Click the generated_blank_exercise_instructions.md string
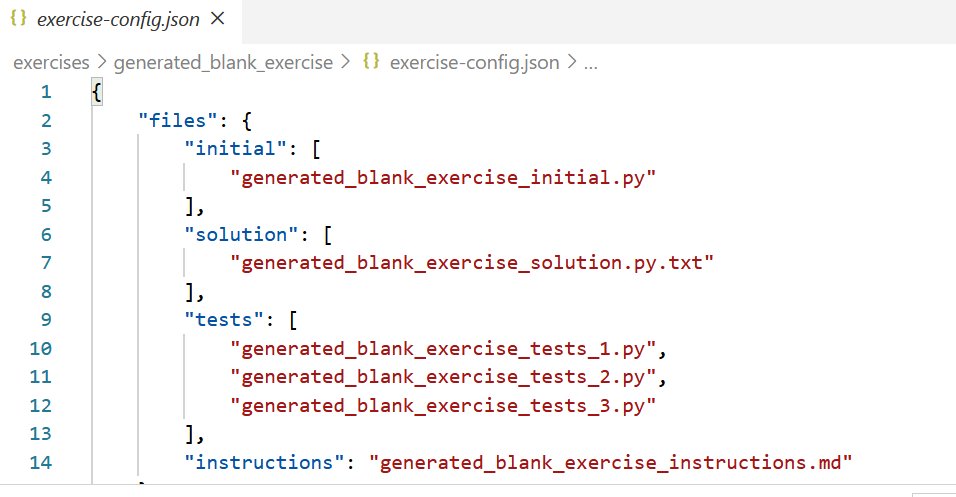The image size is (956, 497). point(609,462)
